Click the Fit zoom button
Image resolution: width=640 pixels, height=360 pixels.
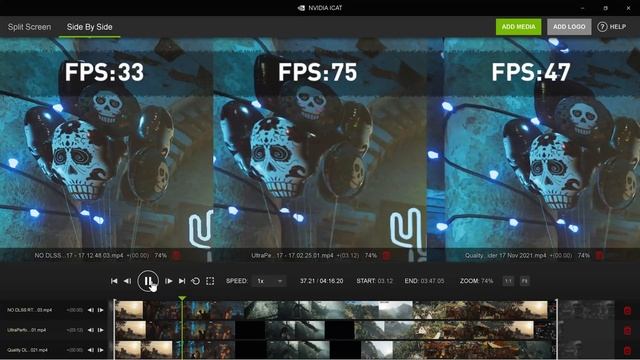pyautogui.click(x=524, y=281)
